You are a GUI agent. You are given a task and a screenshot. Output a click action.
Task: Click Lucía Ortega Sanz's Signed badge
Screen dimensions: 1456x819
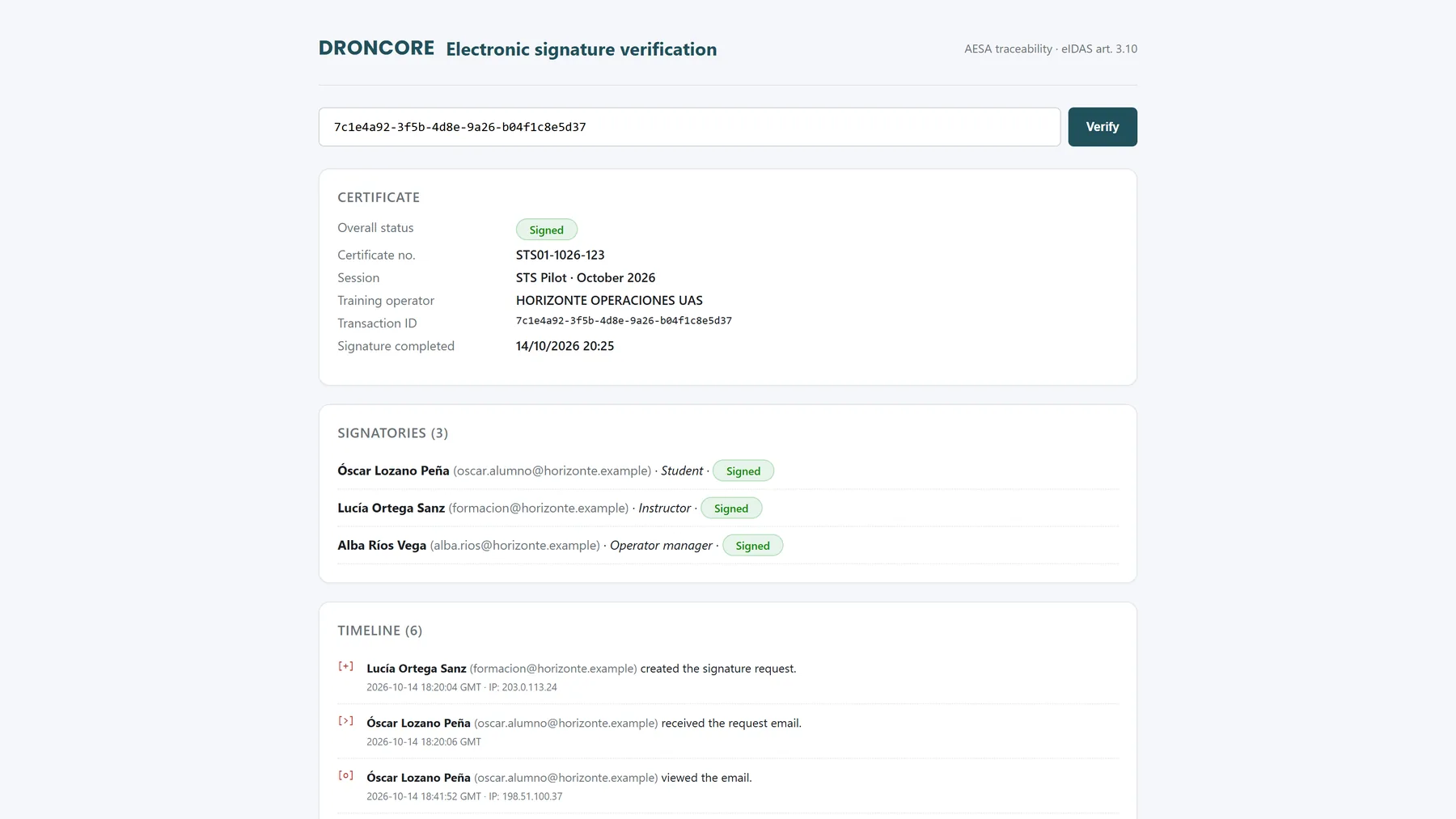click(731, 509)
